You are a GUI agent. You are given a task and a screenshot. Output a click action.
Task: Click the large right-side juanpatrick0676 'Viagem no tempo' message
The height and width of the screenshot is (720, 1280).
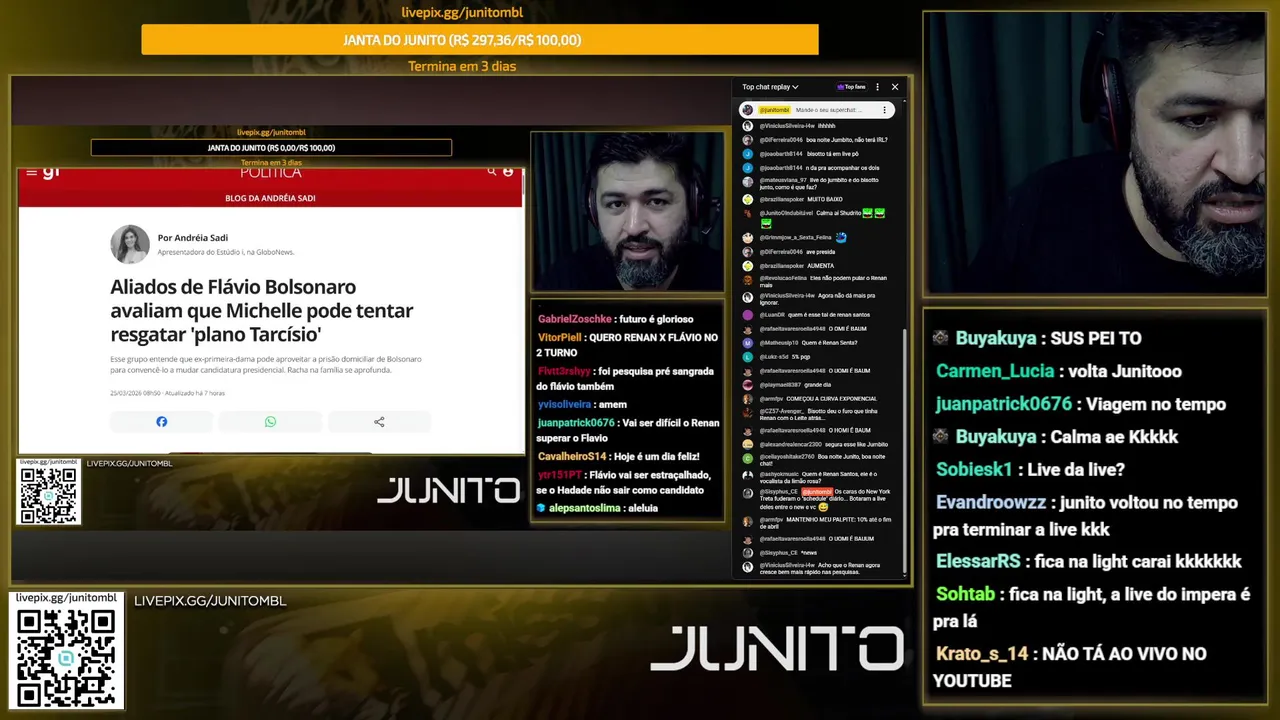[x=1080, y=404]
